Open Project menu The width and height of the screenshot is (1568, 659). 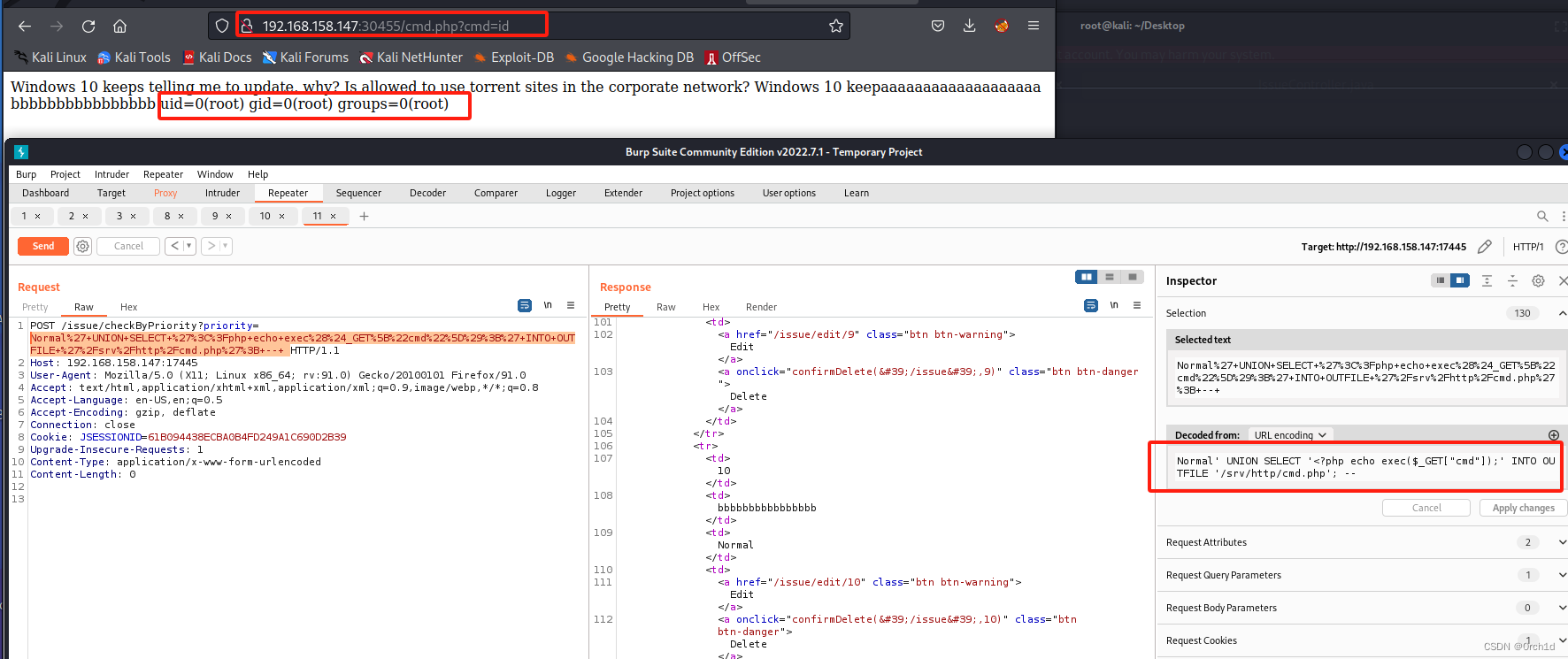pyautogui.click(x=65, y=174)
